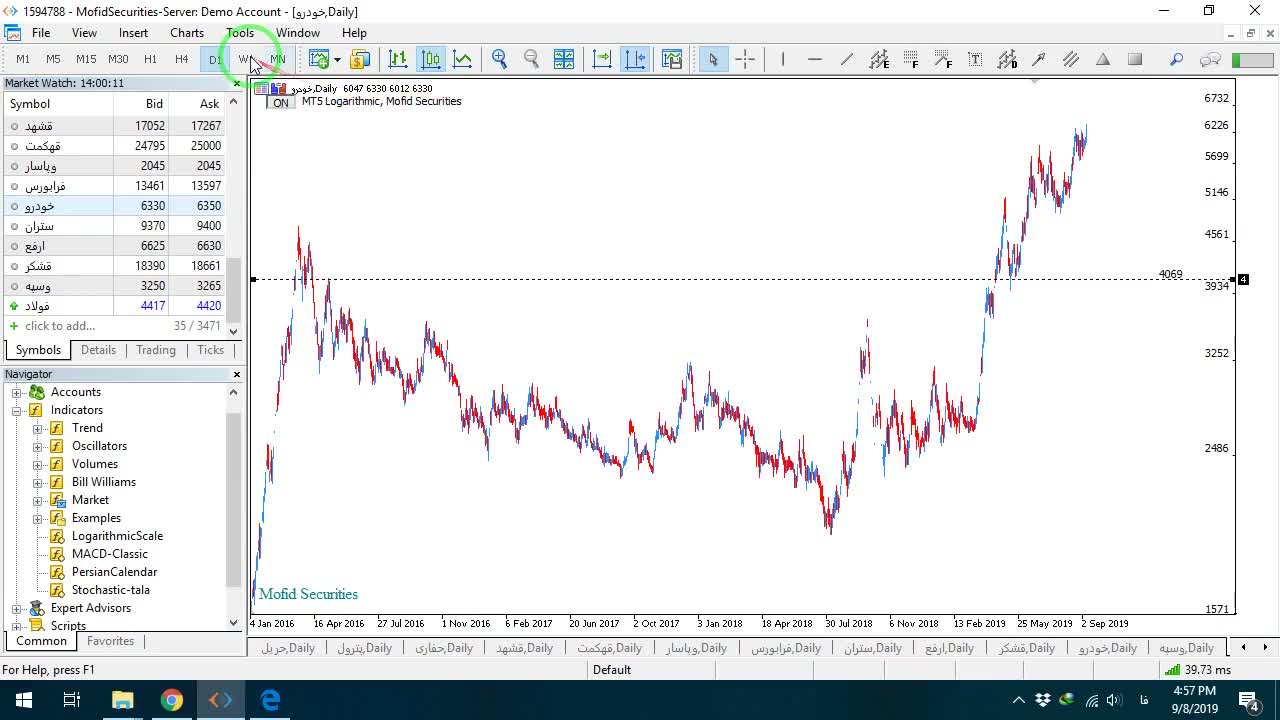Close the Market Watch panel
Image resolution: width=1280 pixels, height=720 pixels.
237,83
